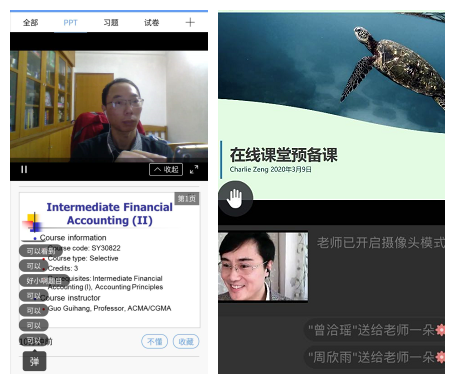This screenshot has height=384, width=455.
Task: Expand teacher video to fullscreen
Action: pyautogui.click(x=194, y=169)
